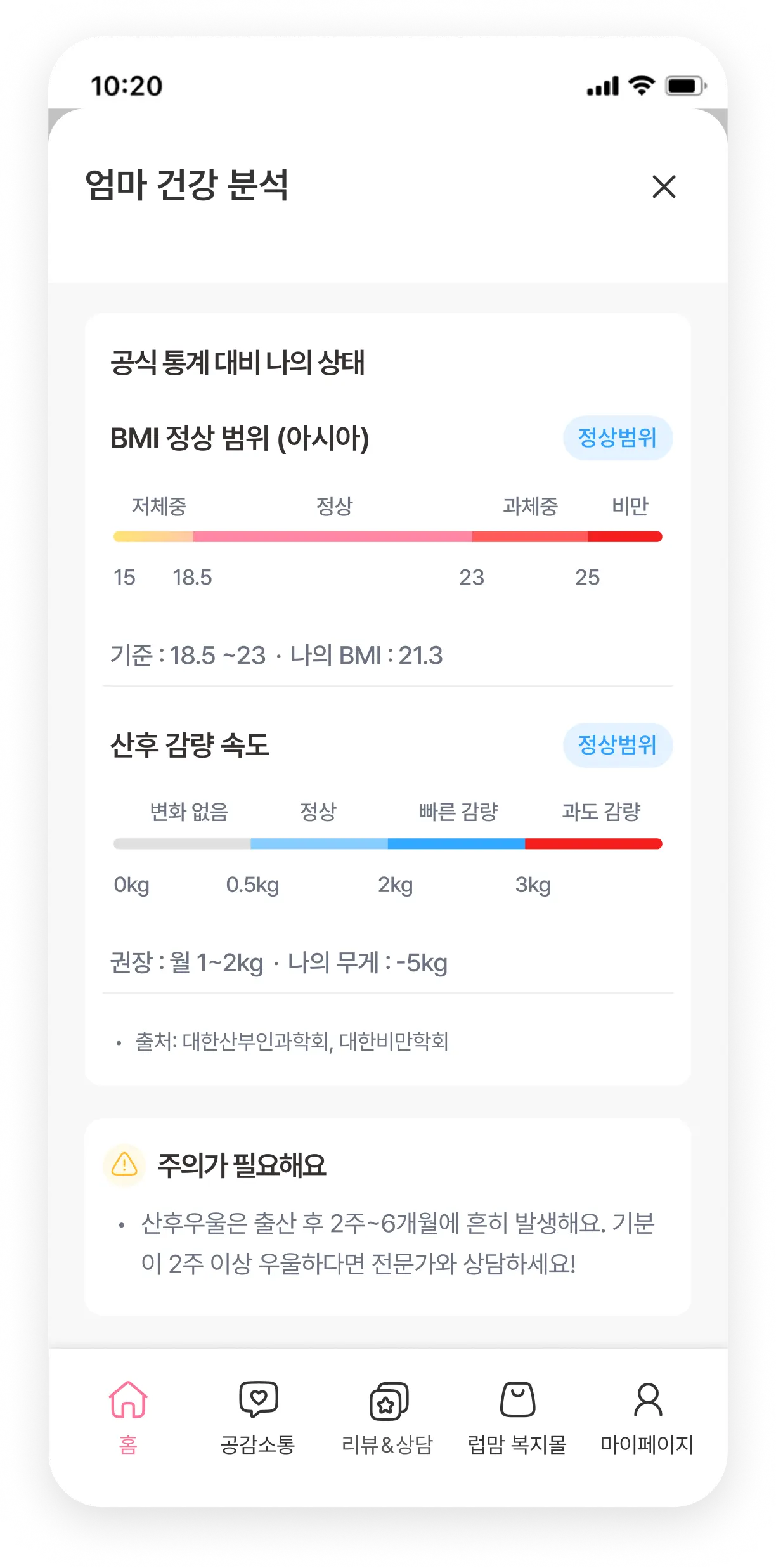
Task: Tap the Wi-Fi icon in status bar
Action: [641, 85]
